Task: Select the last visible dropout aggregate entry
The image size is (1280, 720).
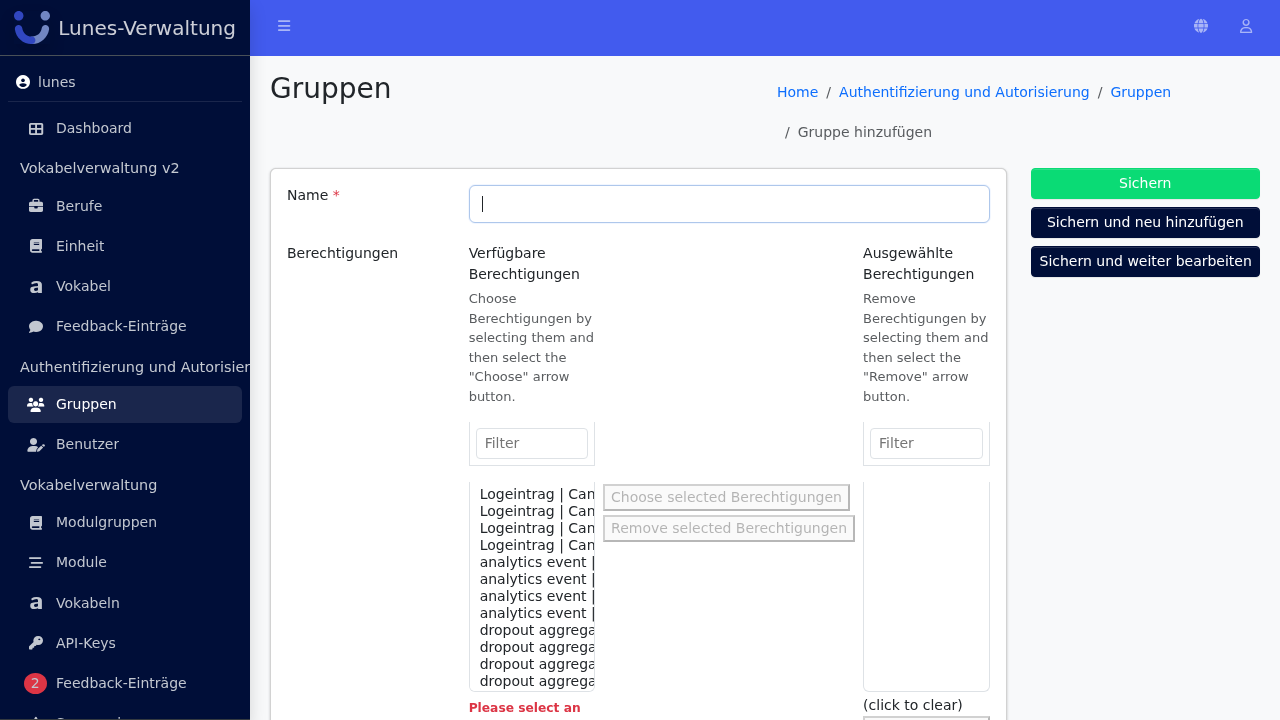Action: [537, 681]
